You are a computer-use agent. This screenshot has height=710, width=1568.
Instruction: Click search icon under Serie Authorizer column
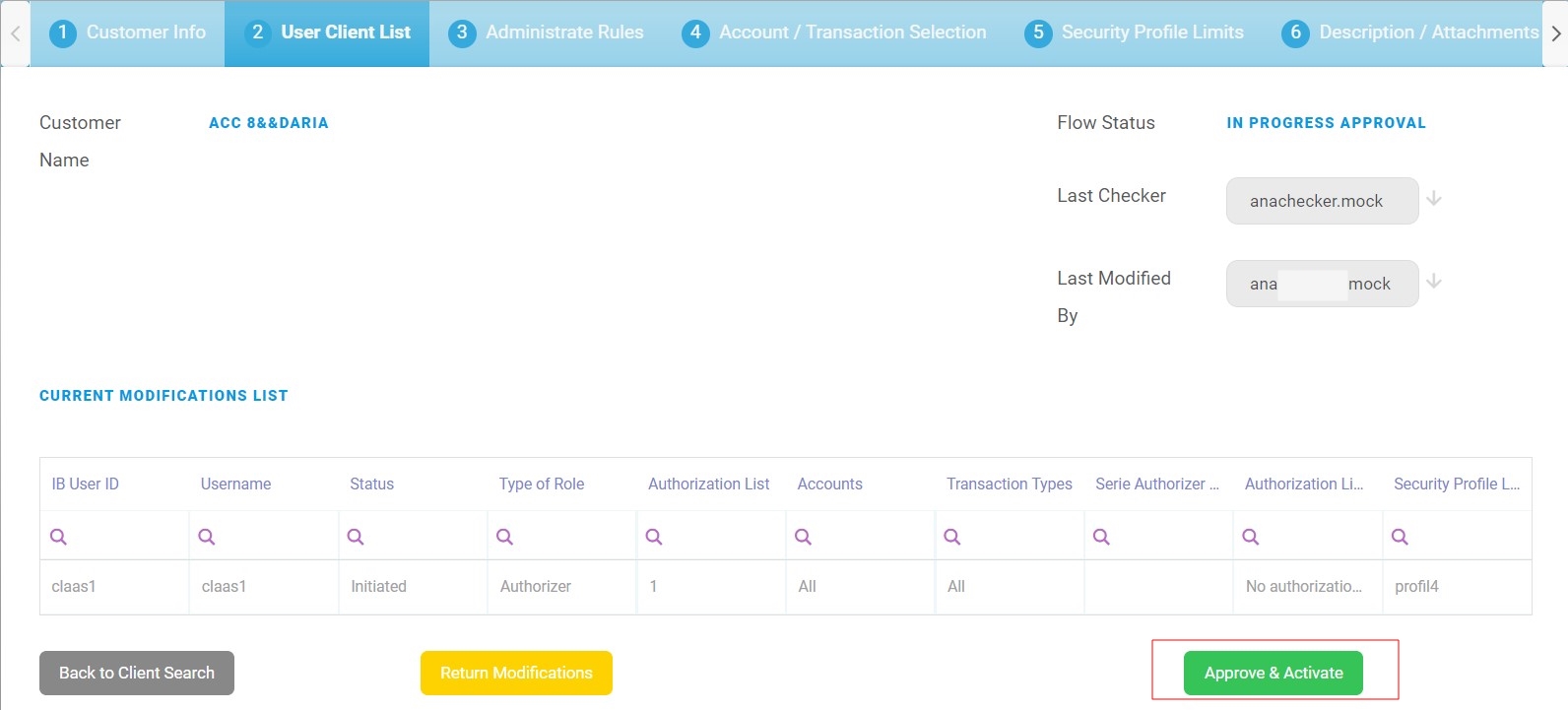click(1101, 537)
